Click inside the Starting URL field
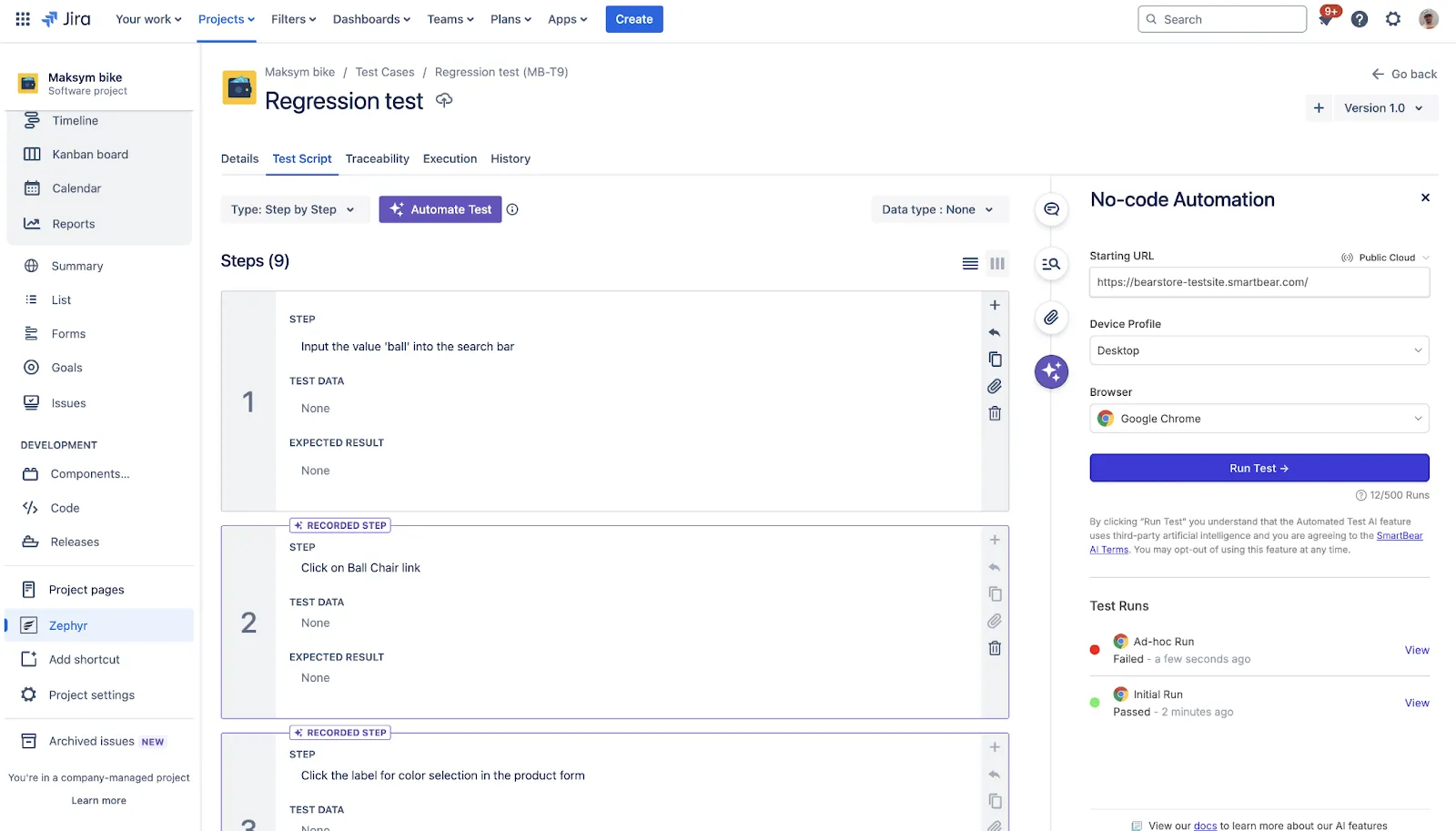Image resolution: width=1456 pixels, height=831 pixels. [x=1259, y=282]
